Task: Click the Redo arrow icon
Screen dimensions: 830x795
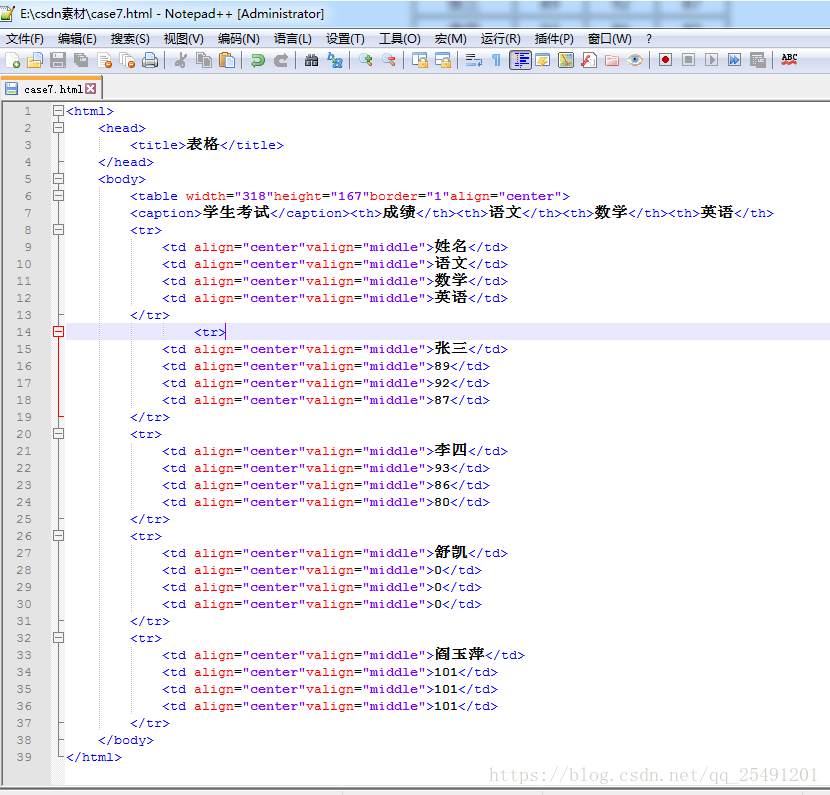Action: point(281,60)
